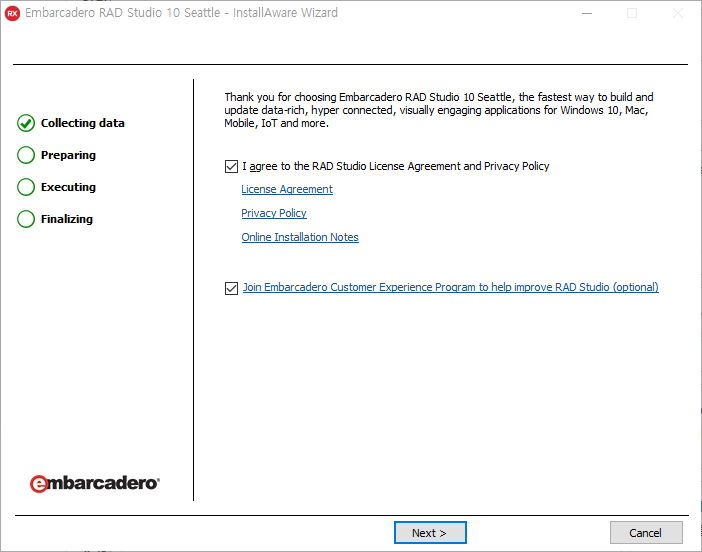Open the Privacy Policy link

click(x=274, y=213)
